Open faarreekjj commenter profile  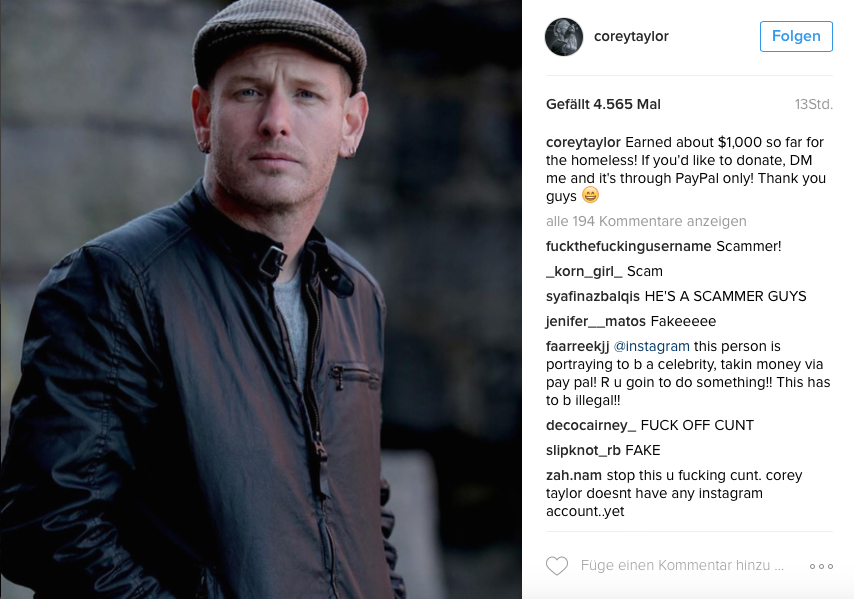coord(577,346)
